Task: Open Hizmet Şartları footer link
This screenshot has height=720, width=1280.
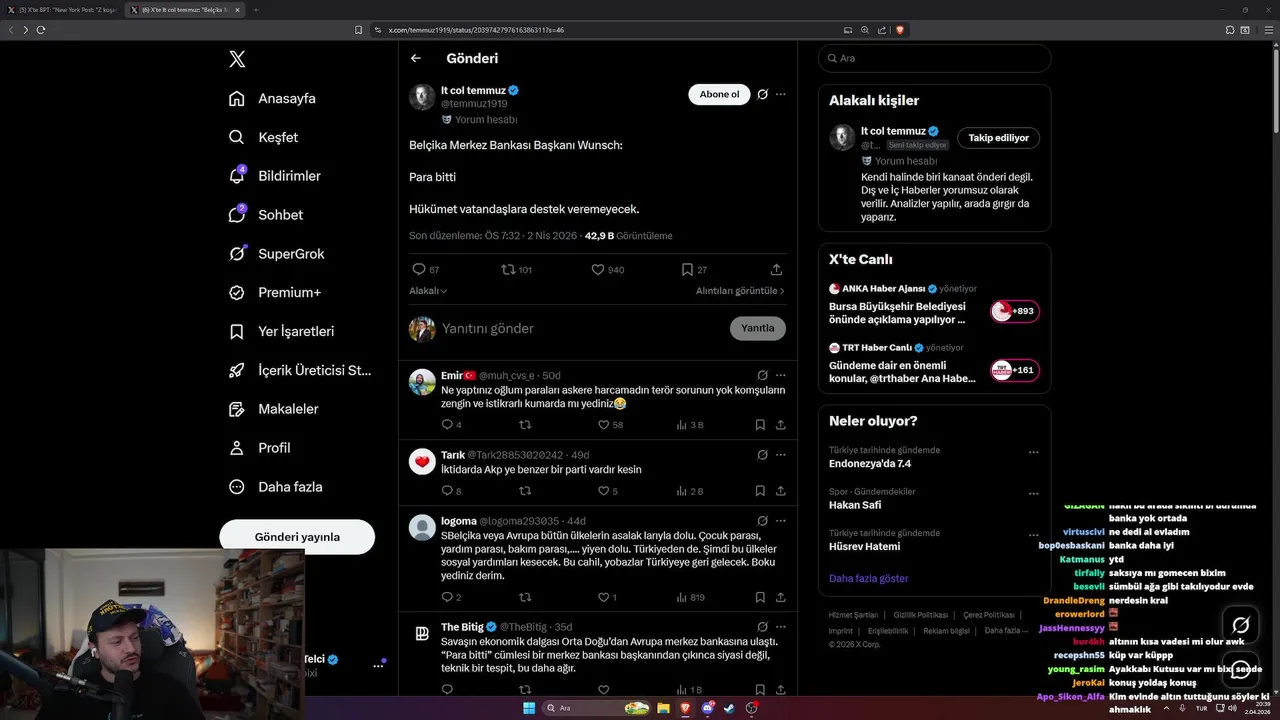Action: 853,615
